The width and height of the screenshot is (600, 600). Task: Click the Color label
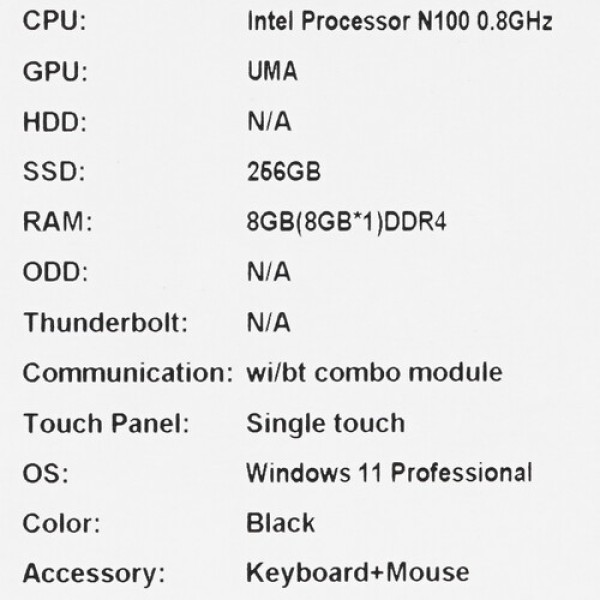(61, 523)
